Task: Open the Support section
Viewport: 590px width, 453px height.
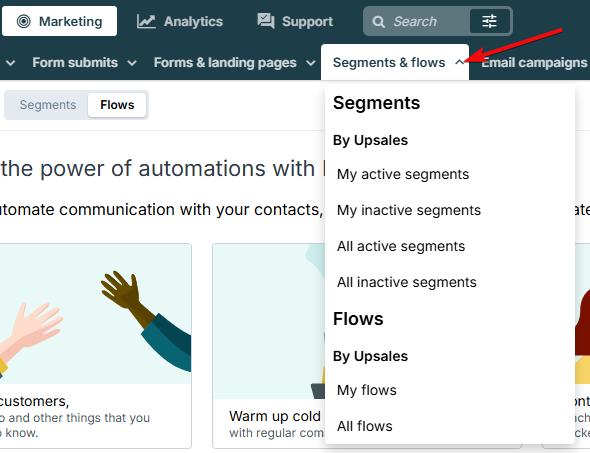Action: (295, 21)
